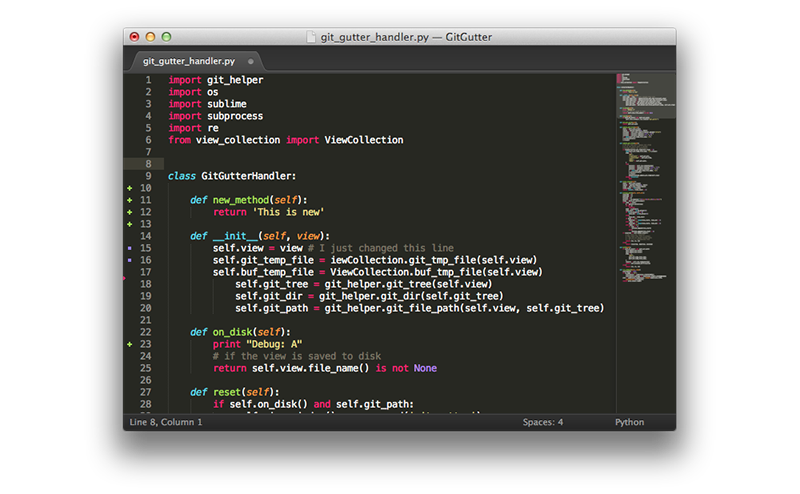Click 'class GitGutterHandler:' line
The height and width of the screenshot is (494, 800).
pos(232,176)
